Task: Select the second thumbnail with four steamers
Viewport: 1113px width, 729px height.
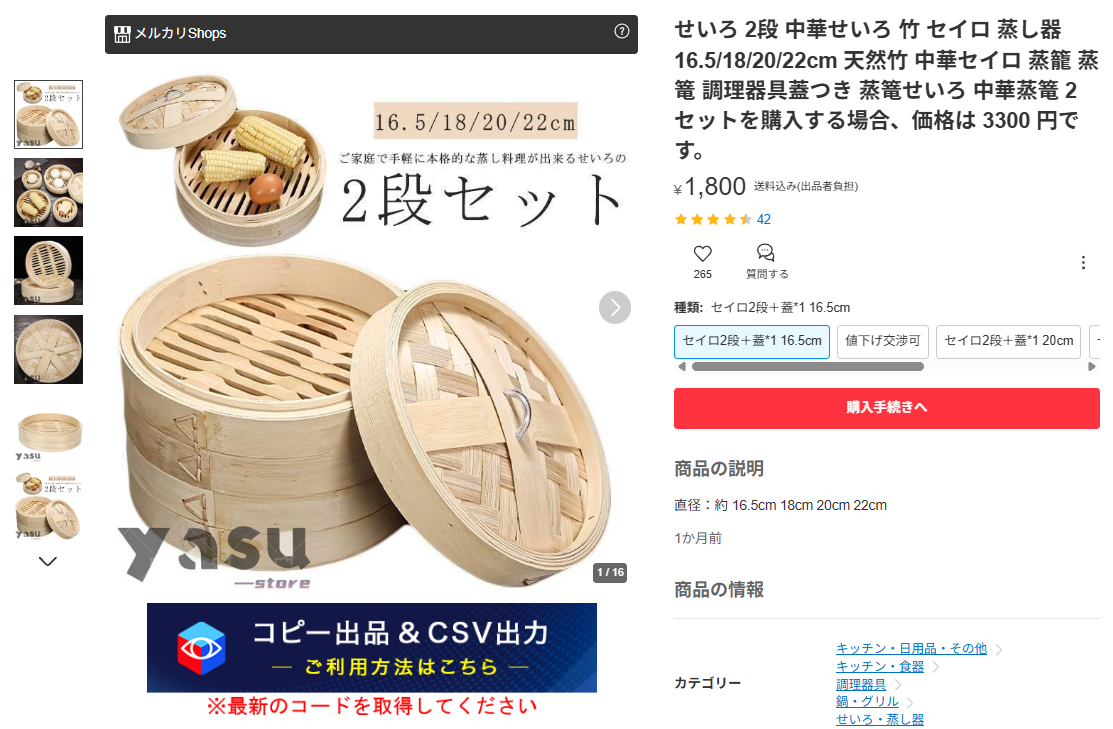Action: [x=48, y=192]
